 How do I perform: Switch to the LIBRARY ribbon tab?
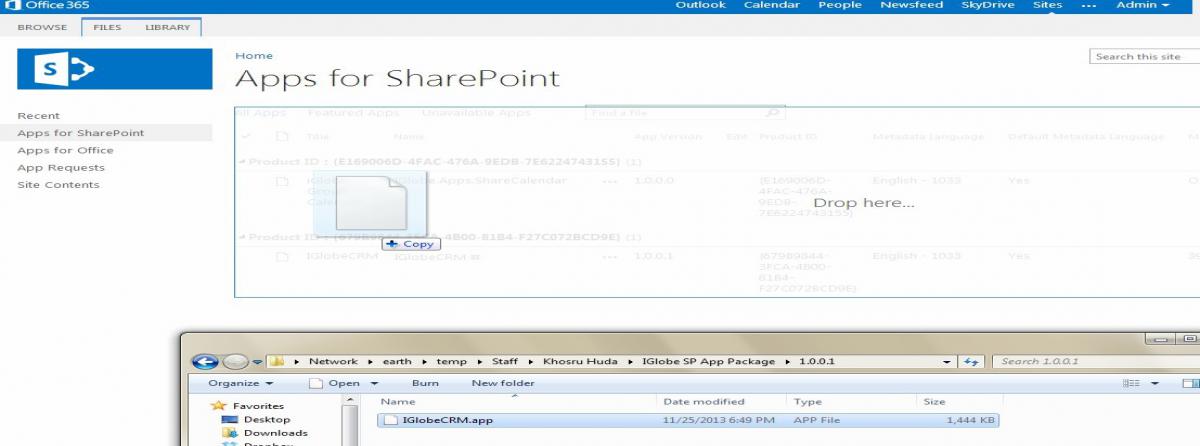(167, 27)
